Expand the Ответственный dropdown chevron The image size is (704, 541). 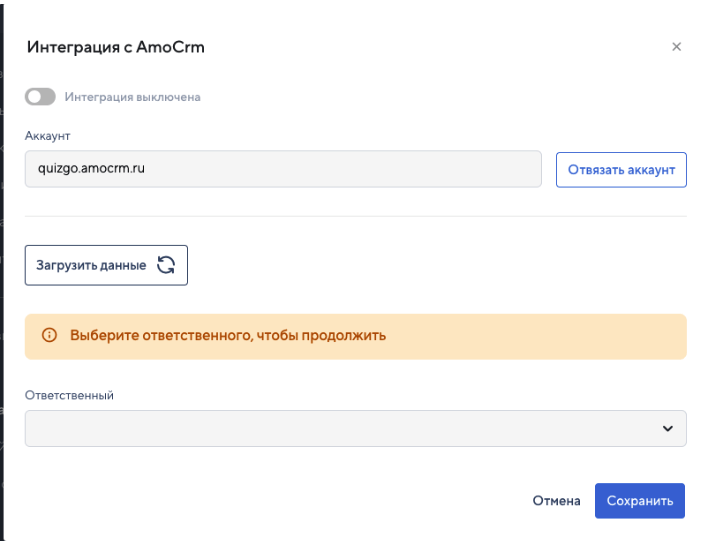pos(668,428)
